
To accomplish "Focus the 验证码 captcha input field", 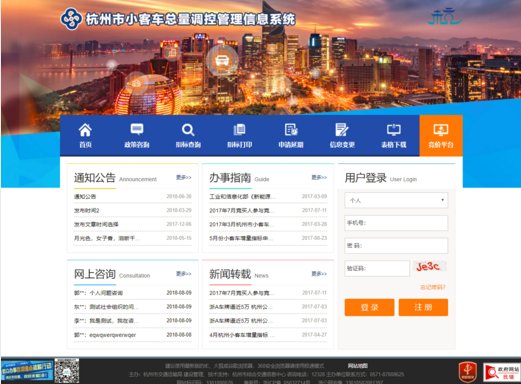I will point(377,268).
